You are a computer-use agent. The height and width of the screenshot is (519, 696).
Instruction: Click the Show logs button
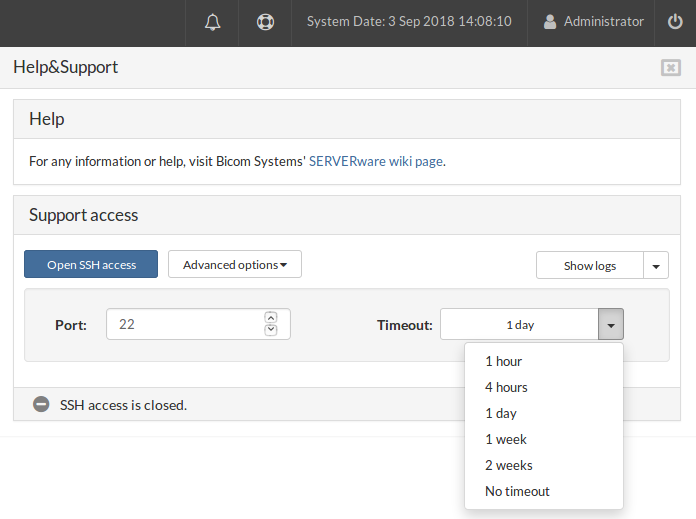pos(589,266)
